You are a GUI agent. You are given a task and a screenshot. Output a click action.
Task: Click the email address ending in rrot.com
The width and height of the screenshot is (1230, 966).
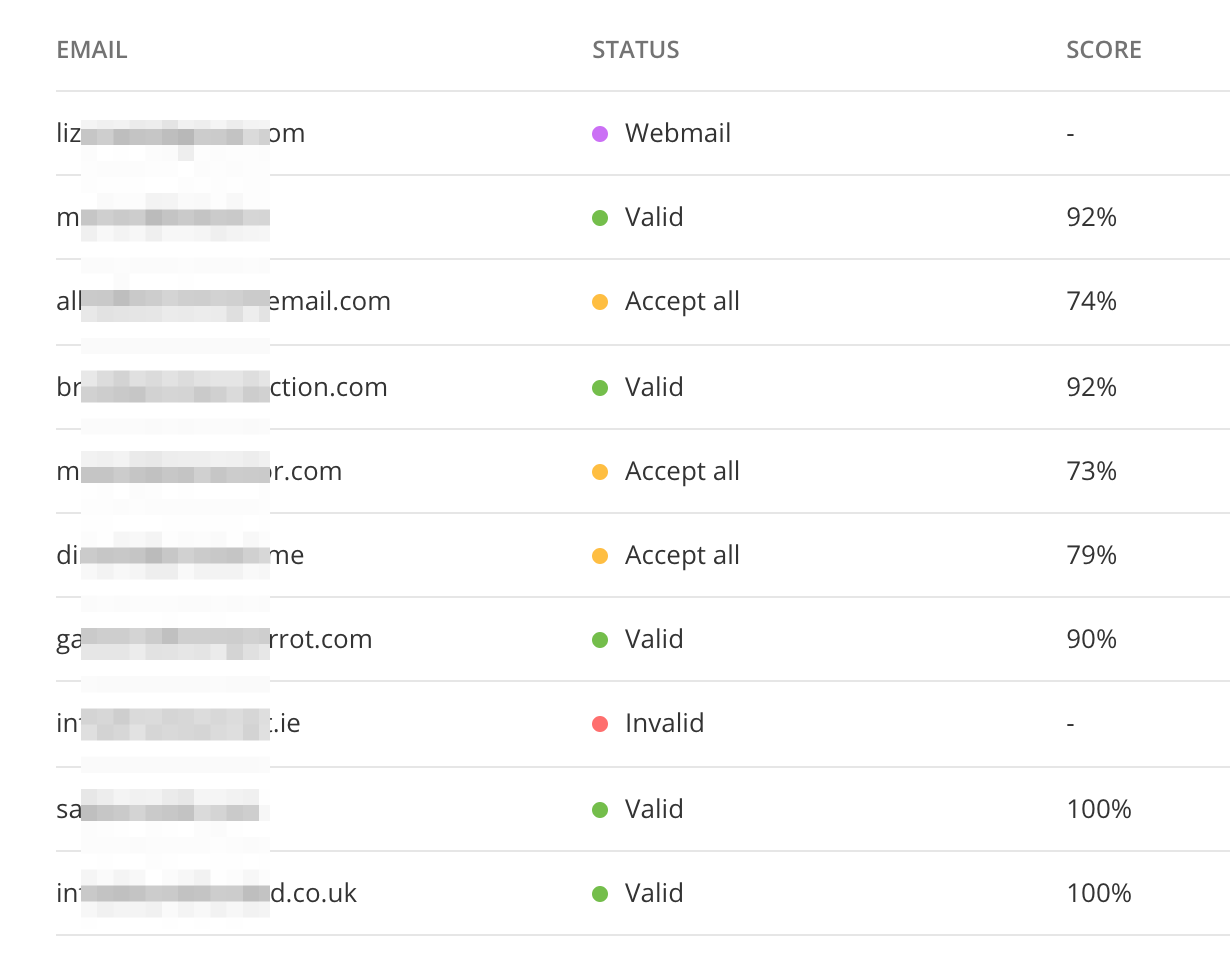point(214,639)
